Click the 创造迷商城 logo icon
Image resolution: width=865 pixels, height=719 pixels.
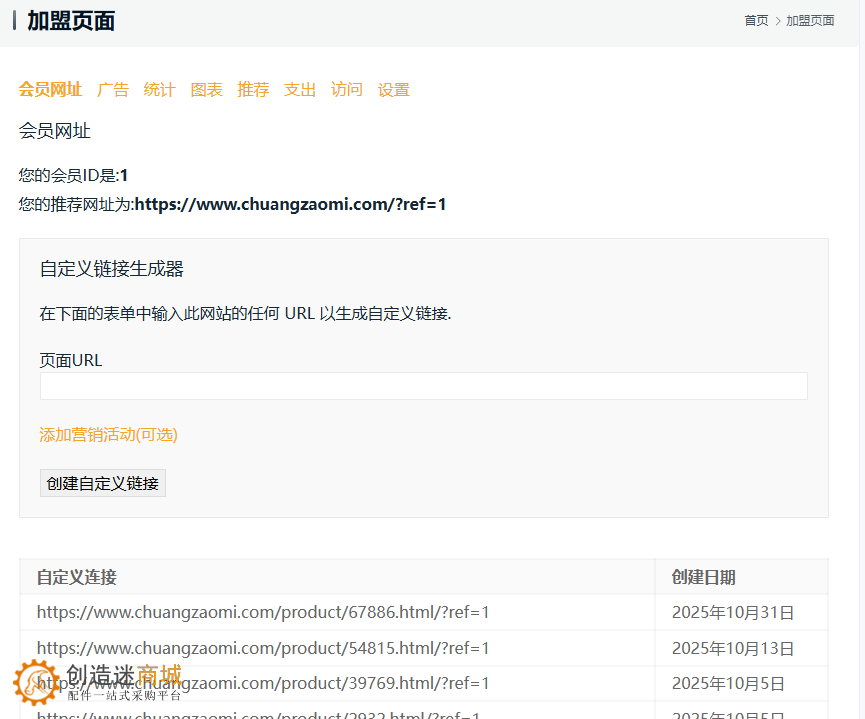pyautogui.click(x=37, y=681)
